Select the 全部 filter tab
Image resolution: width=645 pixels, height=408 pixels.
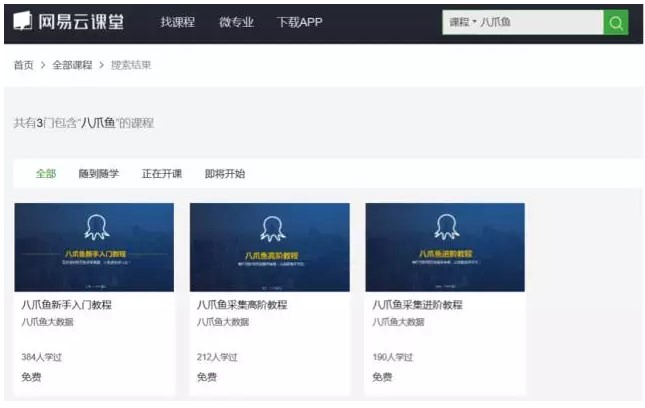click(46, 174)
